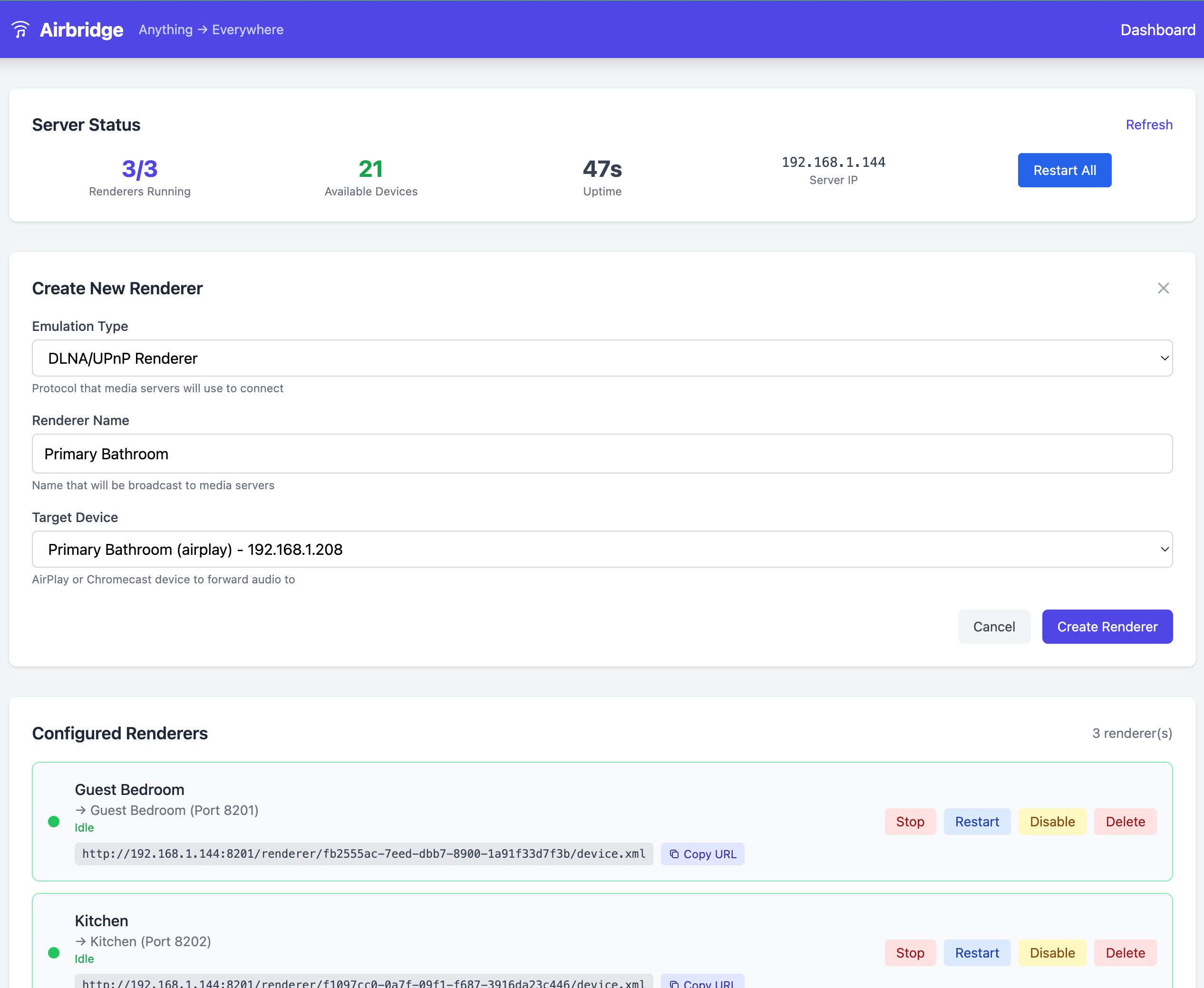Screen dimensions: 1204x988
Task: Click the Restart All button
Action: (x=1065, y=170)
